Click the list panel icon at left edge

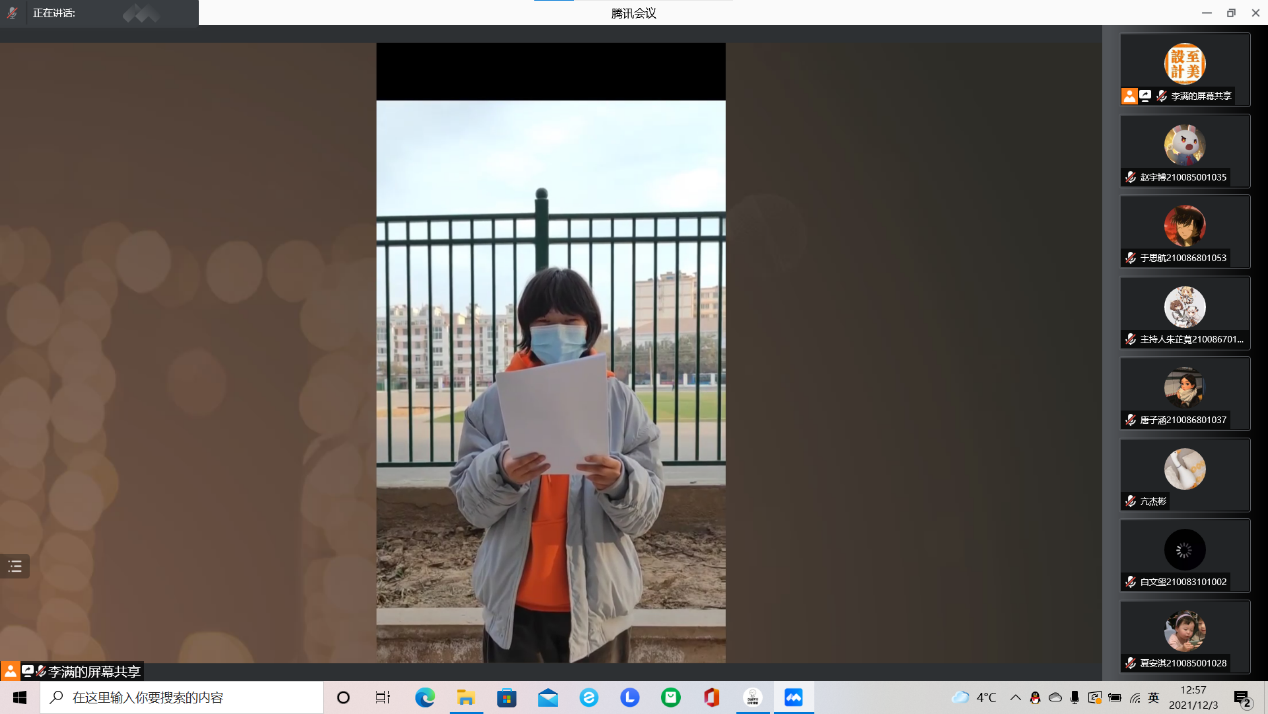click(15, 566)
